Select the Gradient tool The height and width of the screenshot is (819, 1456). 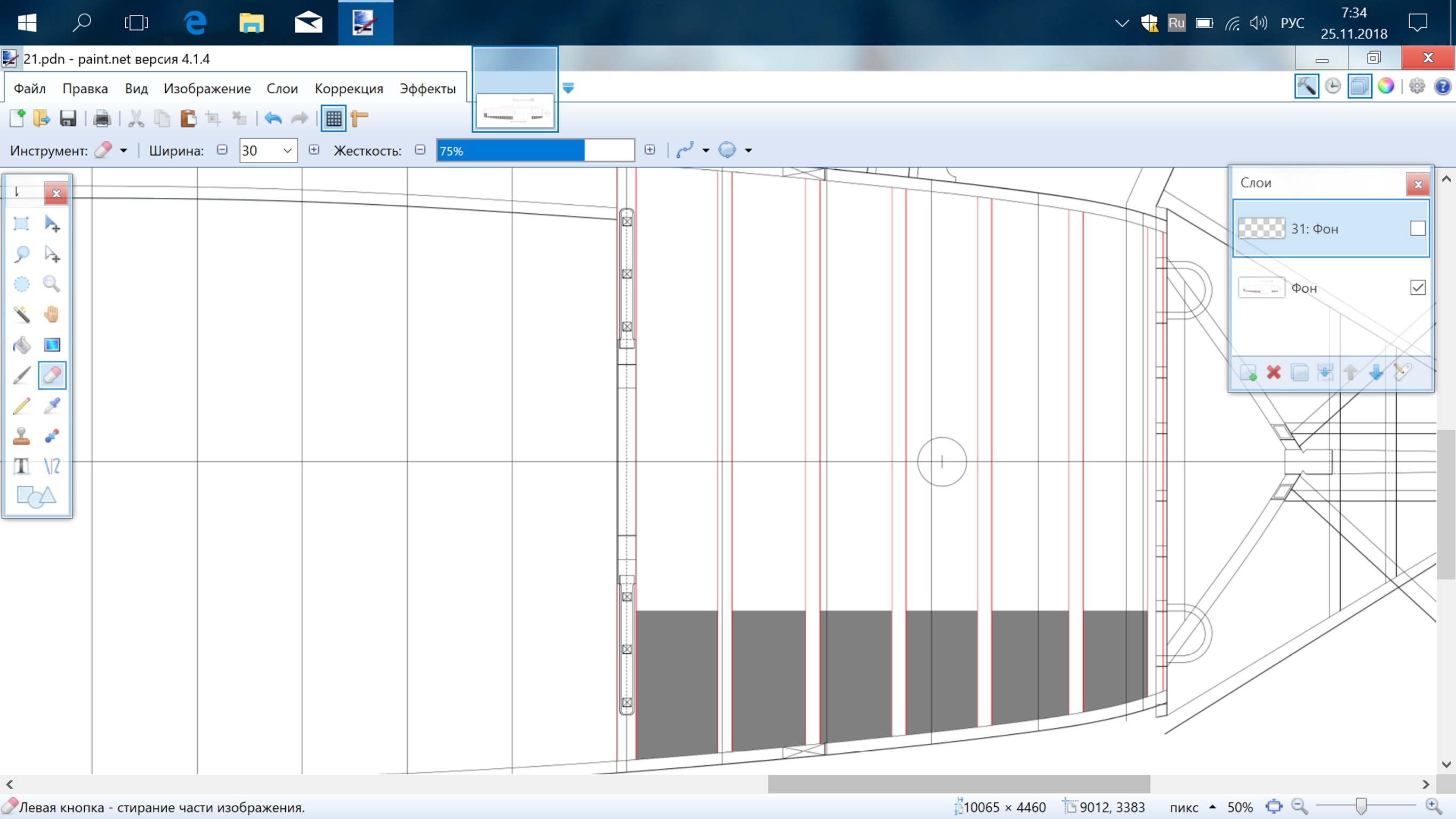[52, 345]
